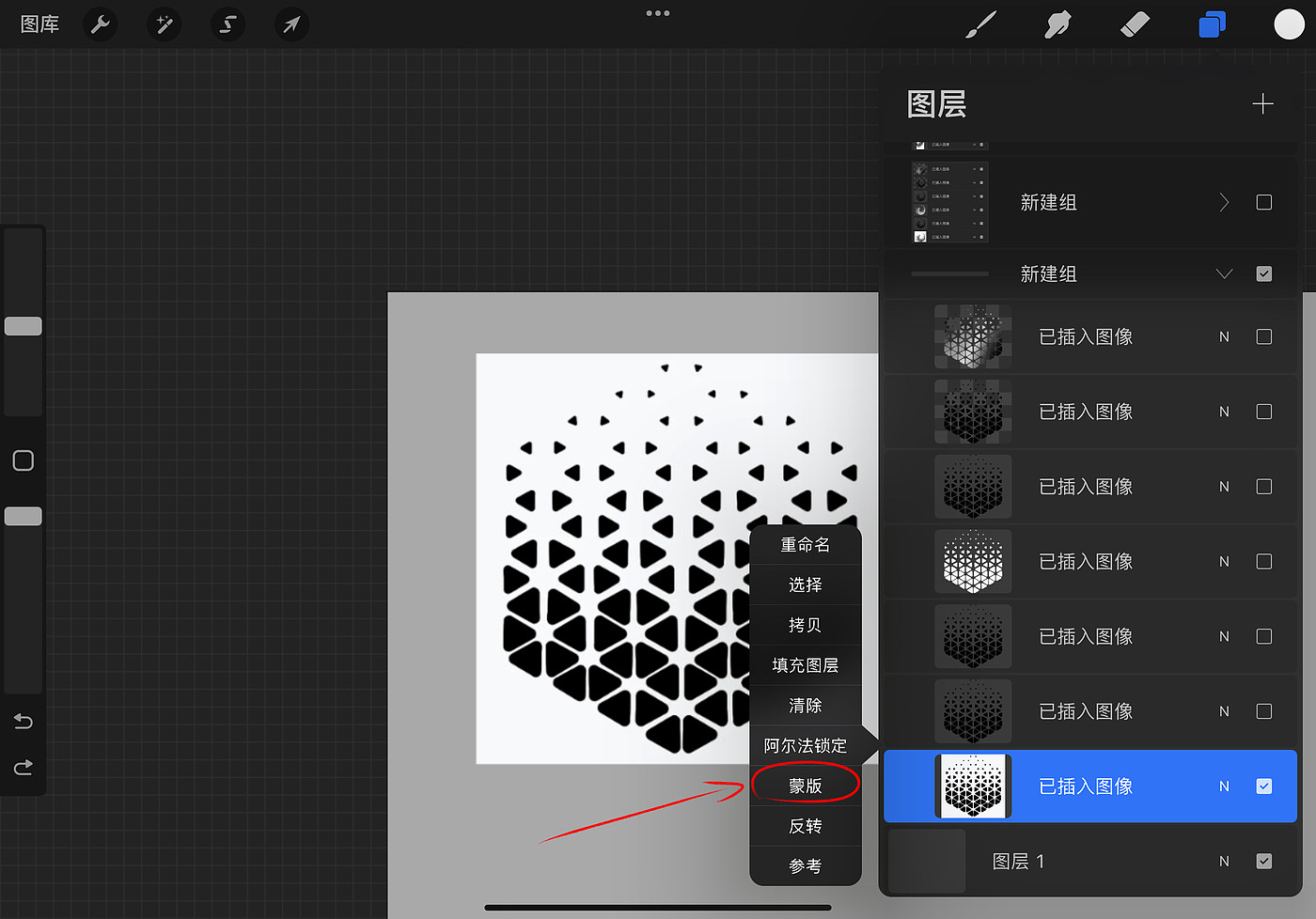This screenshot has height=919, width=1316.
Task: Activate the Selection S tool
Action: point(227,24)
